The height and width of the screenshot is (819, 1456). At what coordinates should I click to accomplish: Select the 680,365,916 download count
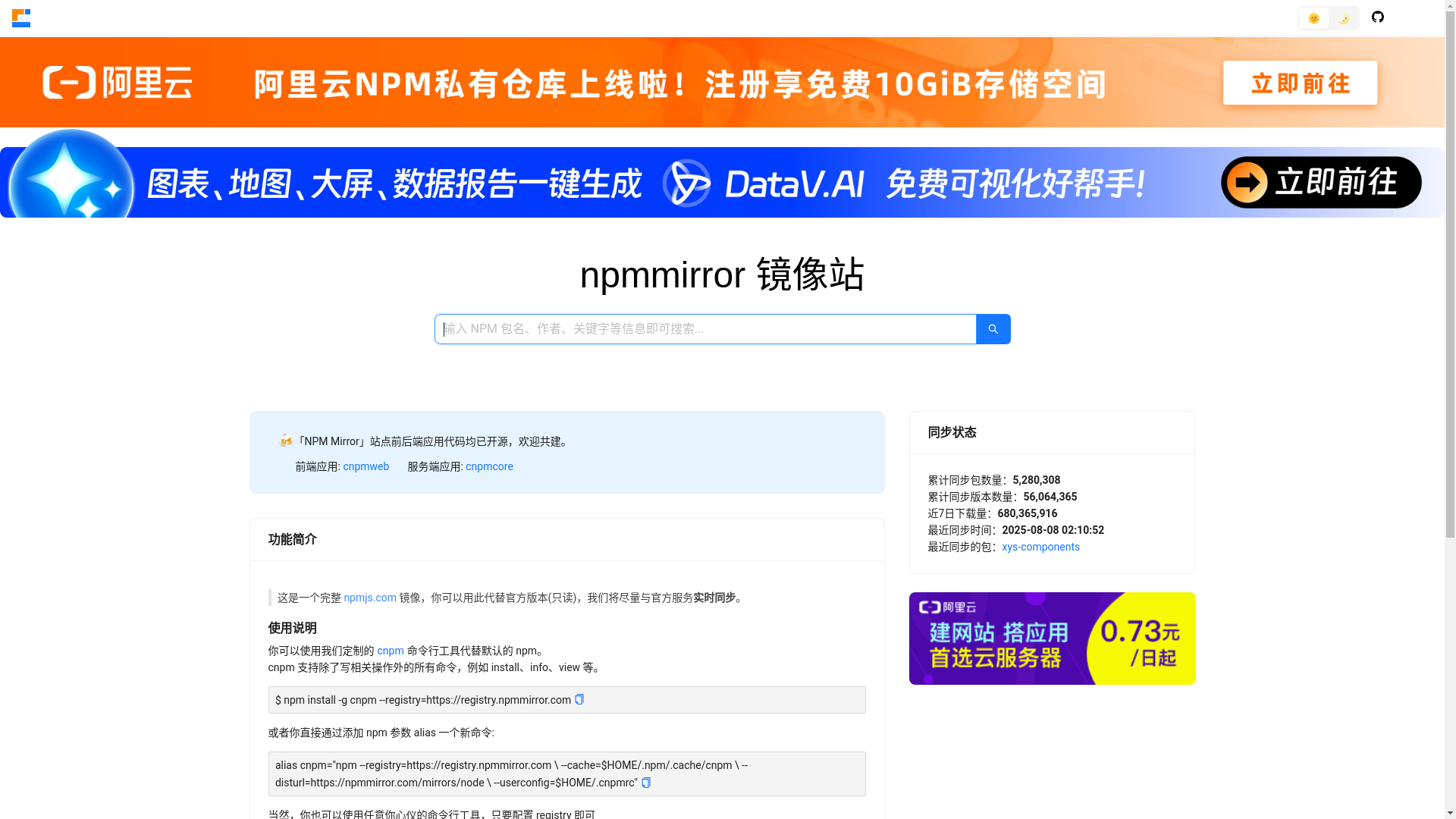(1027, 513)
